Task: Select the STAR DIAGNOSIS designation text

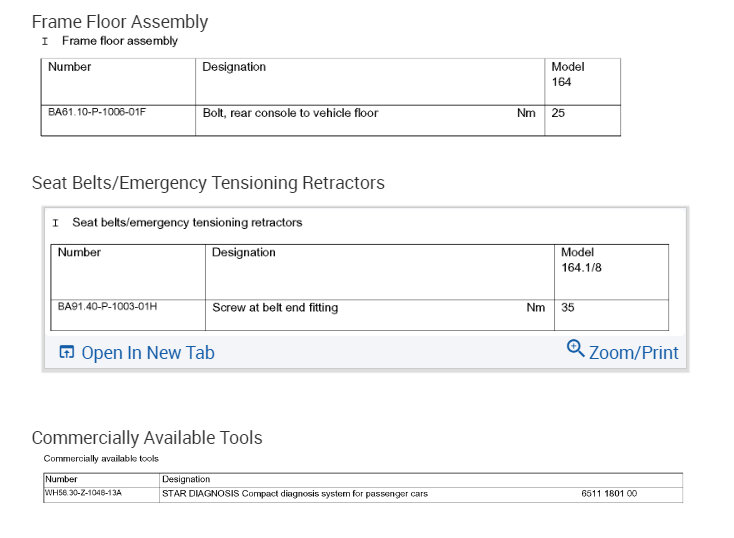Action: pyautogui.click(x=295, y=494)
